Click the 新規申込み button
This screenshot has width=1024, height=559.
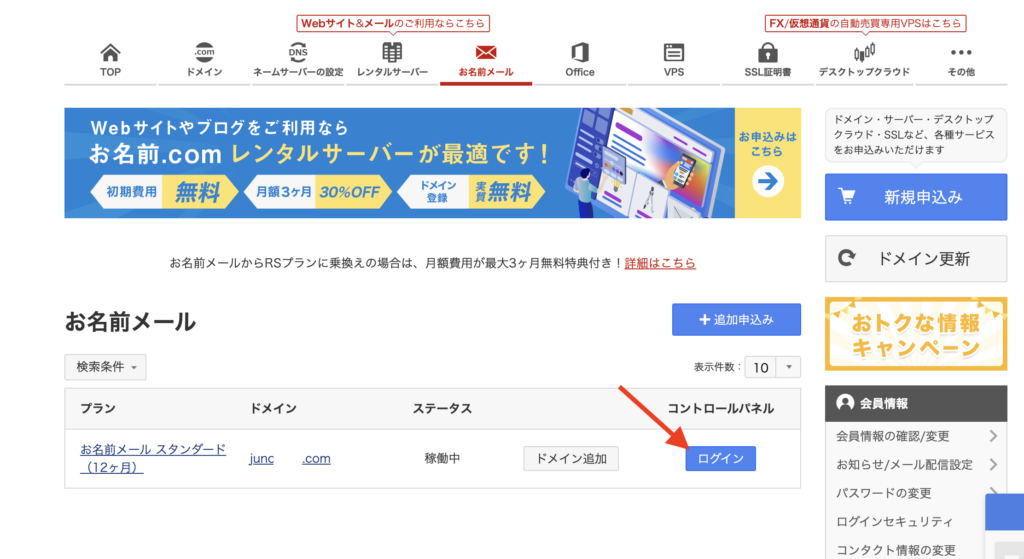coord(916,197)
